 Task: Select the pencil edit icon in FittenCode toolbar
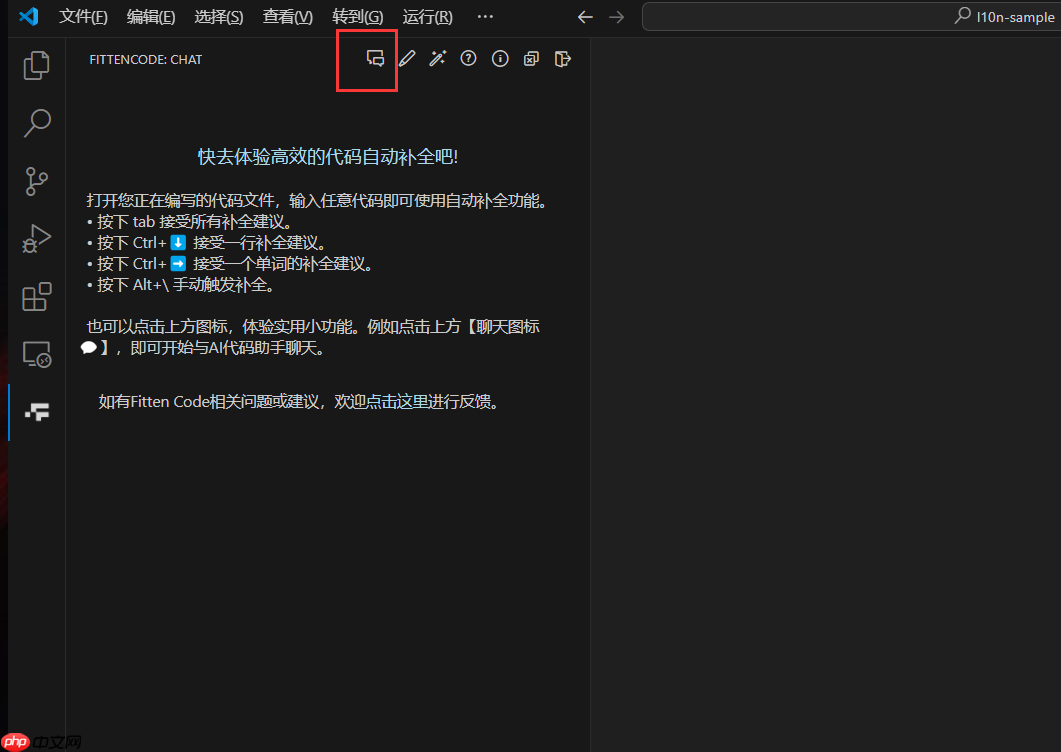406,58
